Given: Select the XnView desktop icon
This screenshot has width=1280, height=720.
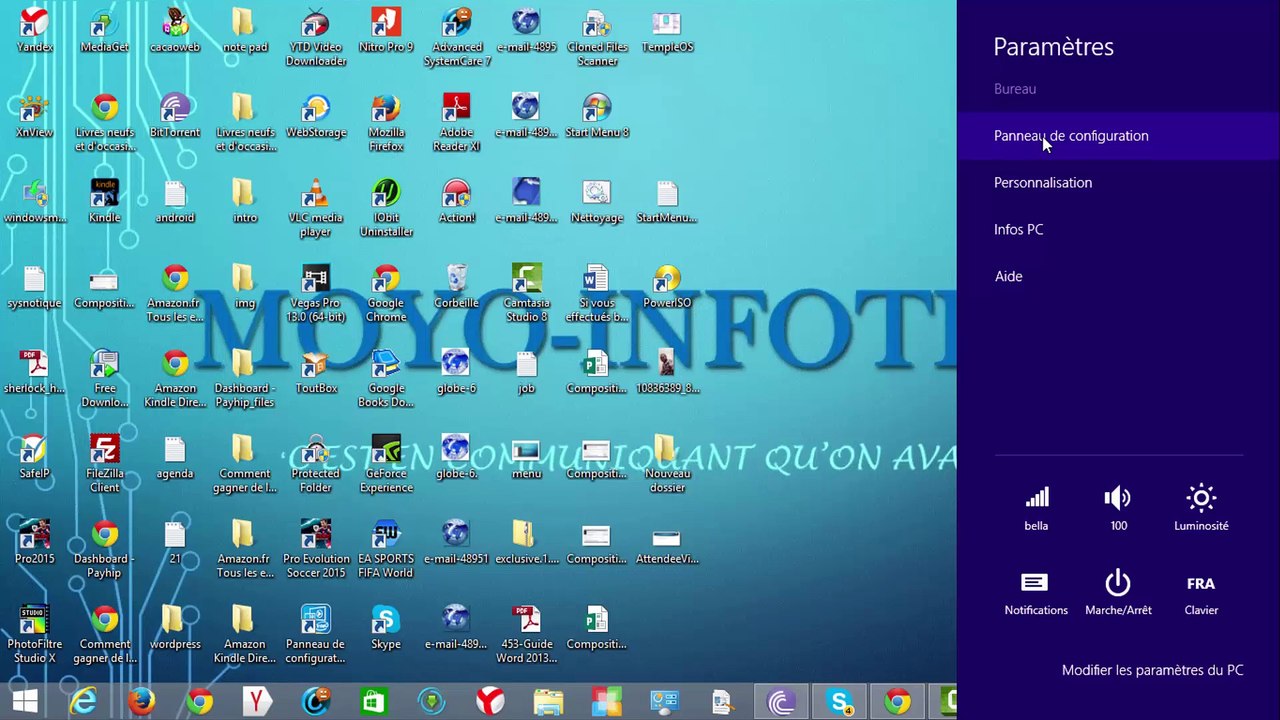Looking at the screenshot, I should tap(34, 116).
